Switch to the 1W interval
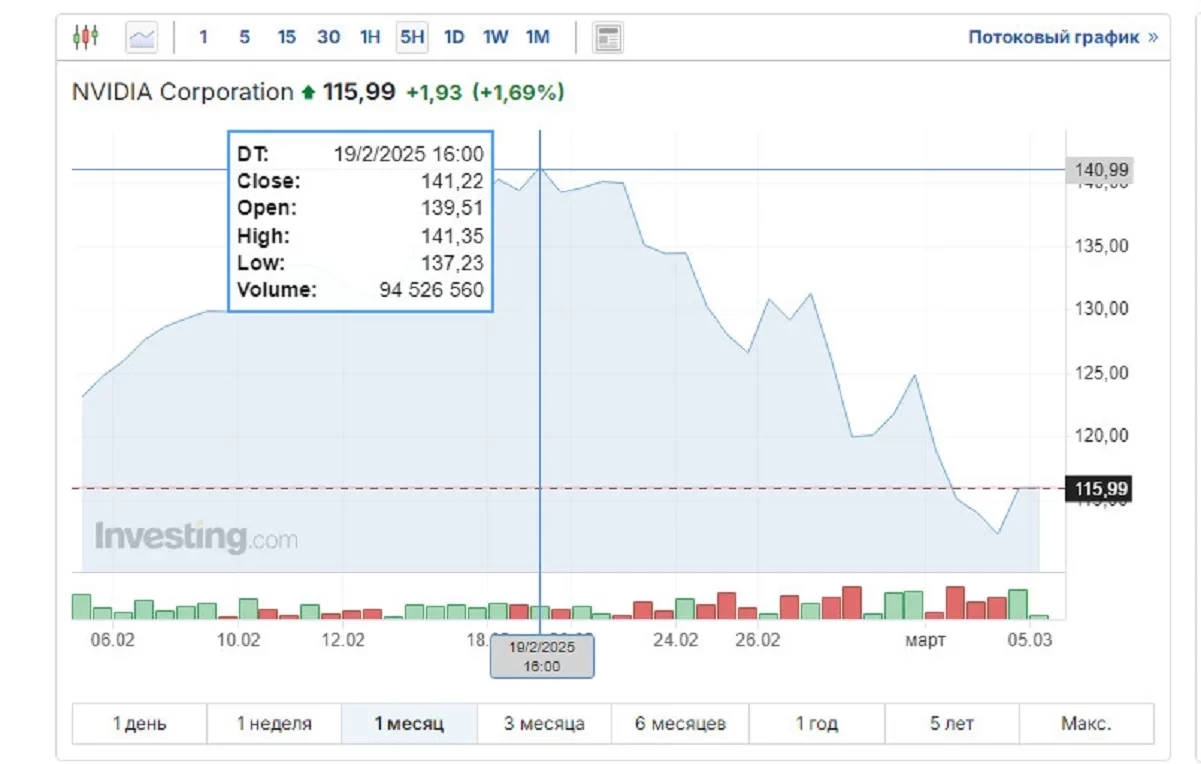The image size is (1201, 764). click(495, 38)
